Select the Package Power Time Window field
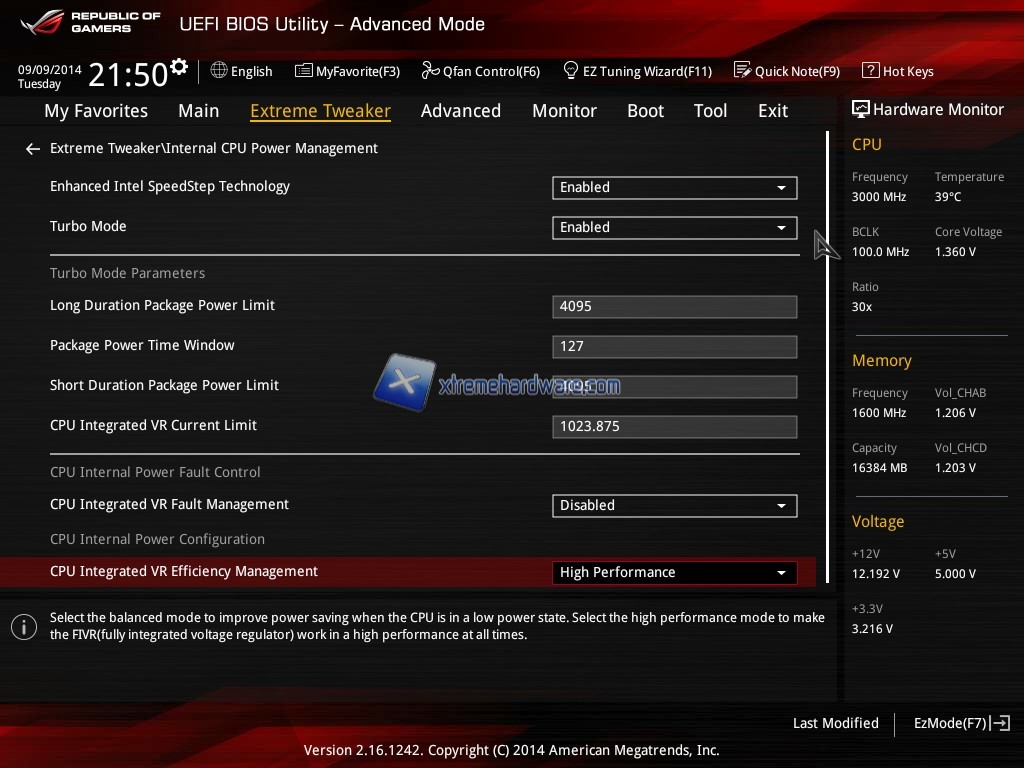 [x=674, y=346]
